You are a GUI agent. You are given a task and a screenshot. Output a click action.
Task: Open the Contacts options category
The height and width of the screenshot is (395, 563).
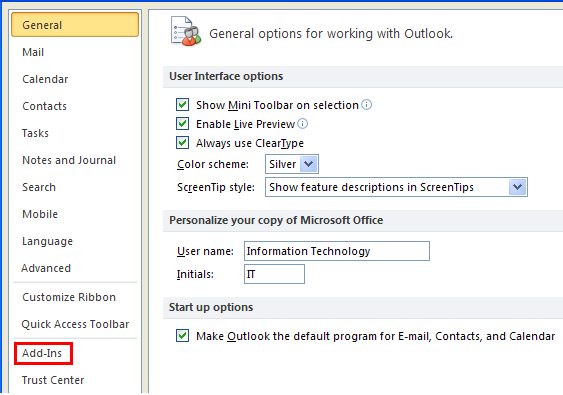pos(44,106)
